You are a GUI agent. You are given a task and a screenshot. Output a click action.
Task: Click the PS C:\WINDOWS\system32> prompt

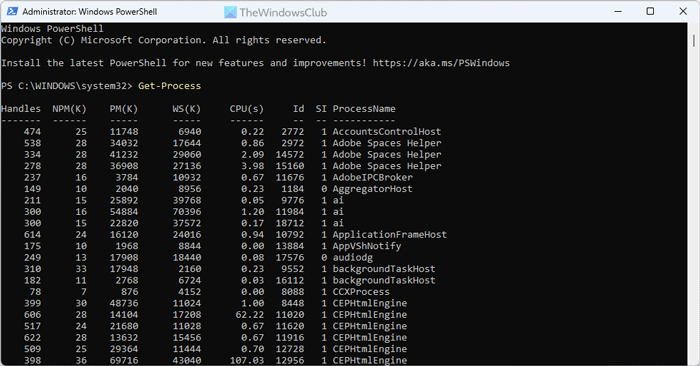point(67,86)
